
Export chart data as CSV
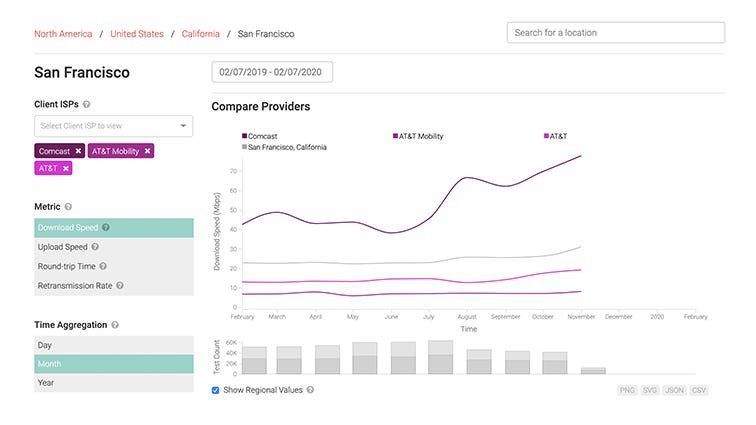click(699, 390)
